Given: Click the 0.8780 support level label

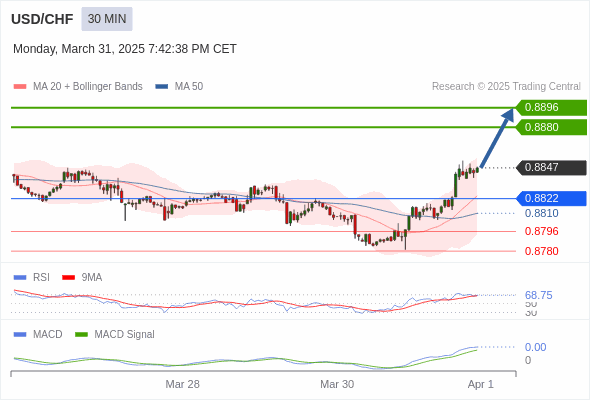Looking at the screenshot, I should 541,251.
